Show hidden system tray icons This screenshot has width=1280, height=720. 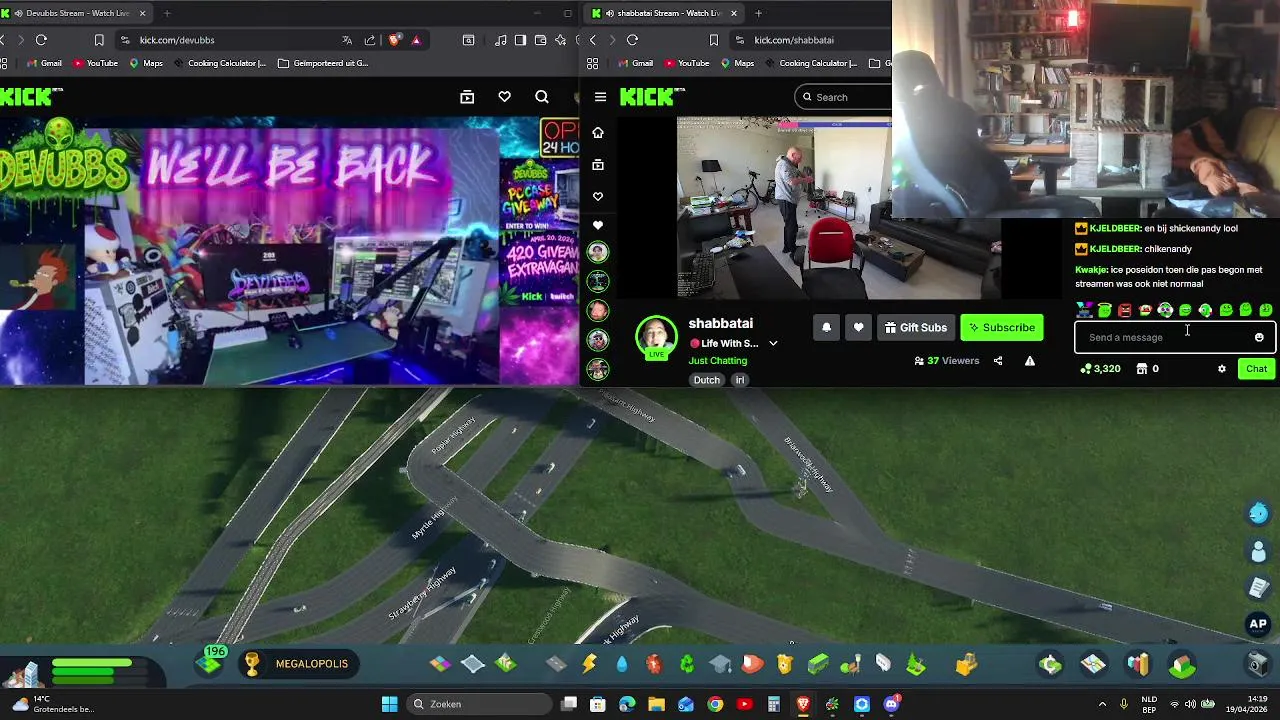pos(1102,704)
